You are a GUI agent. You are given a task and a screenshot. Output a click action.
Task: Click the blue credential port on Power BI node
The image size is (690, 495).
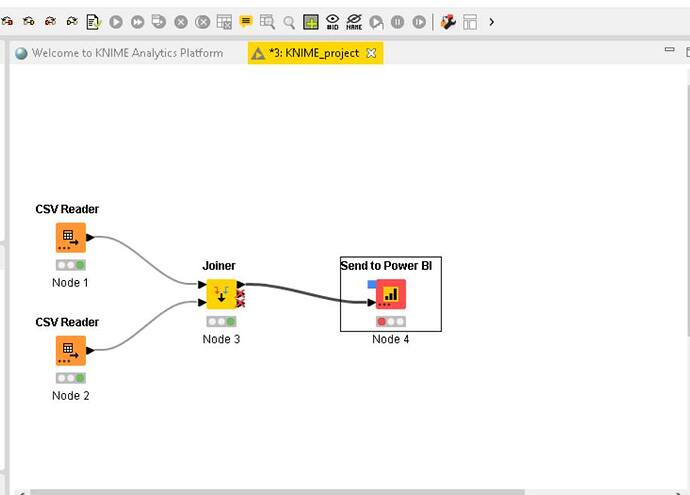click(372, 285)
